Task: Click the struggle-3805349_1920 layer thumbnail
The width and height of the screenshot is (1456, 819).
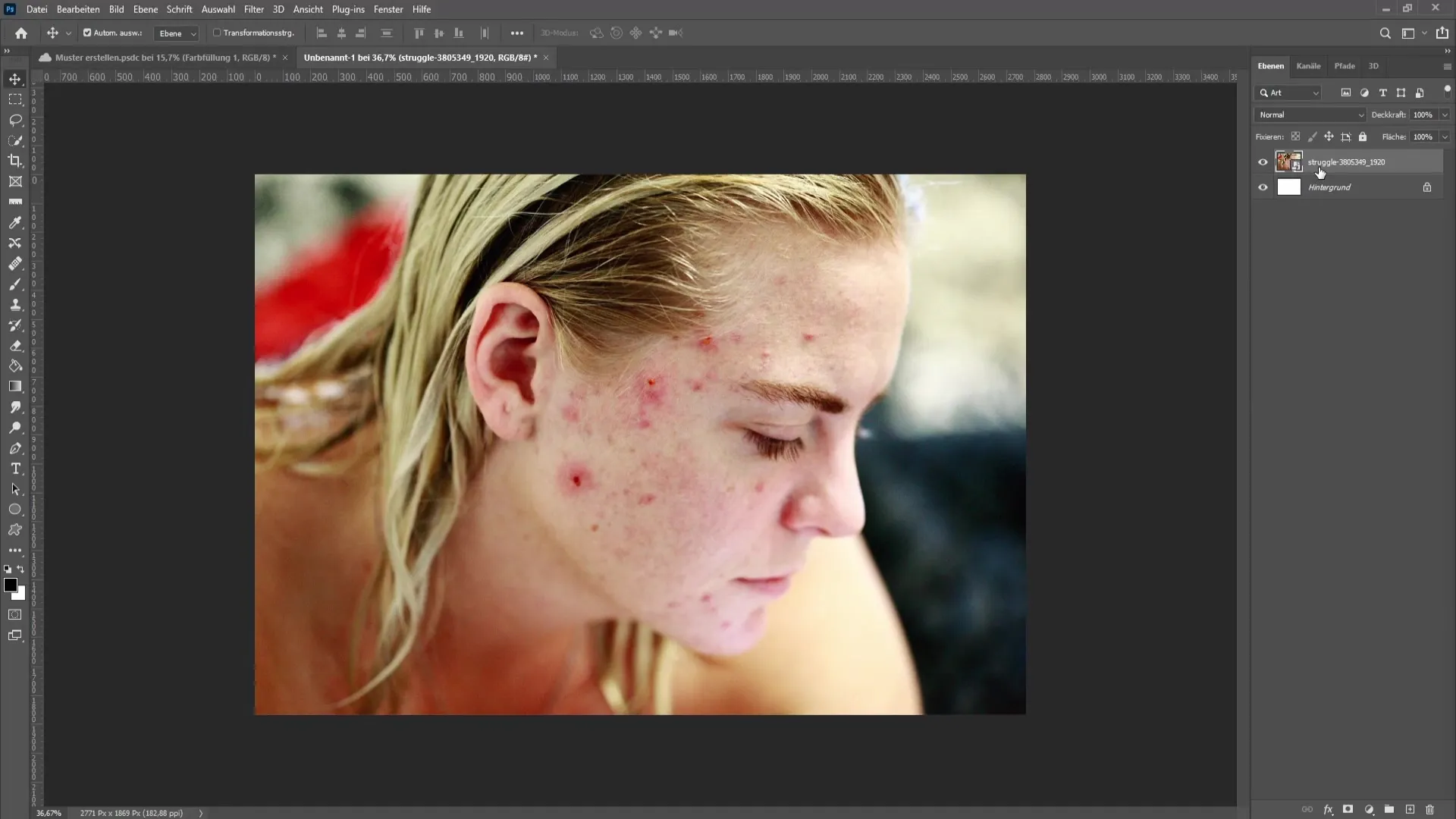Action: pos(1286,161)
